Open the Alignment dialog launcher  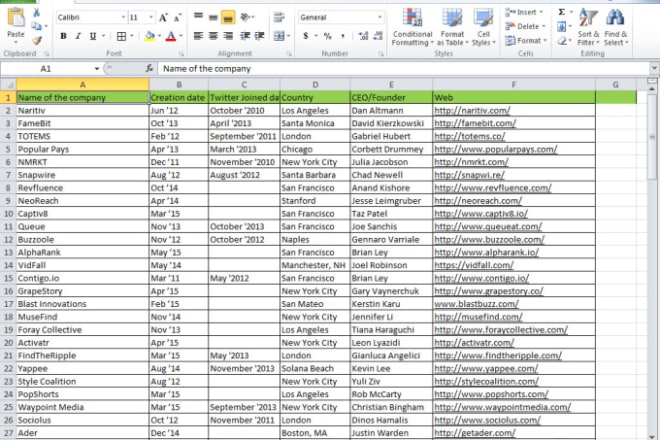coord(289,54)
